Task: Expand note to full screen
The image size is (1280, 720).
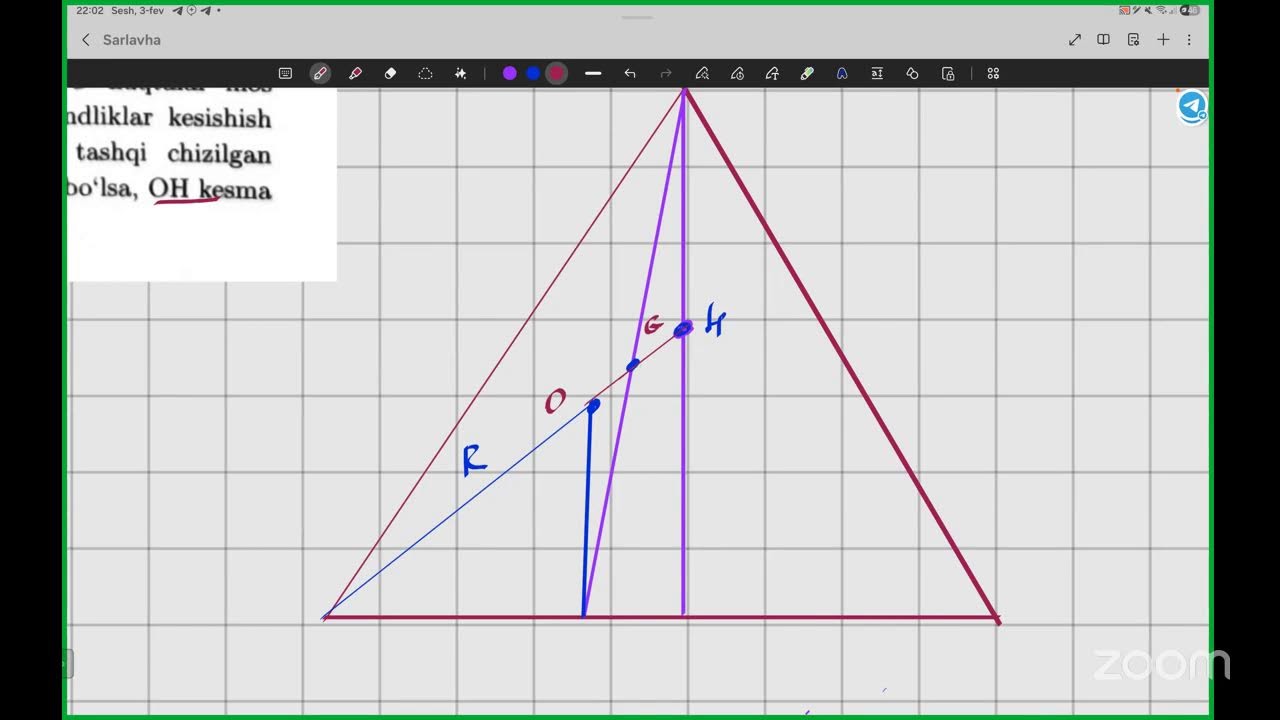Action: click(1075, 40)
